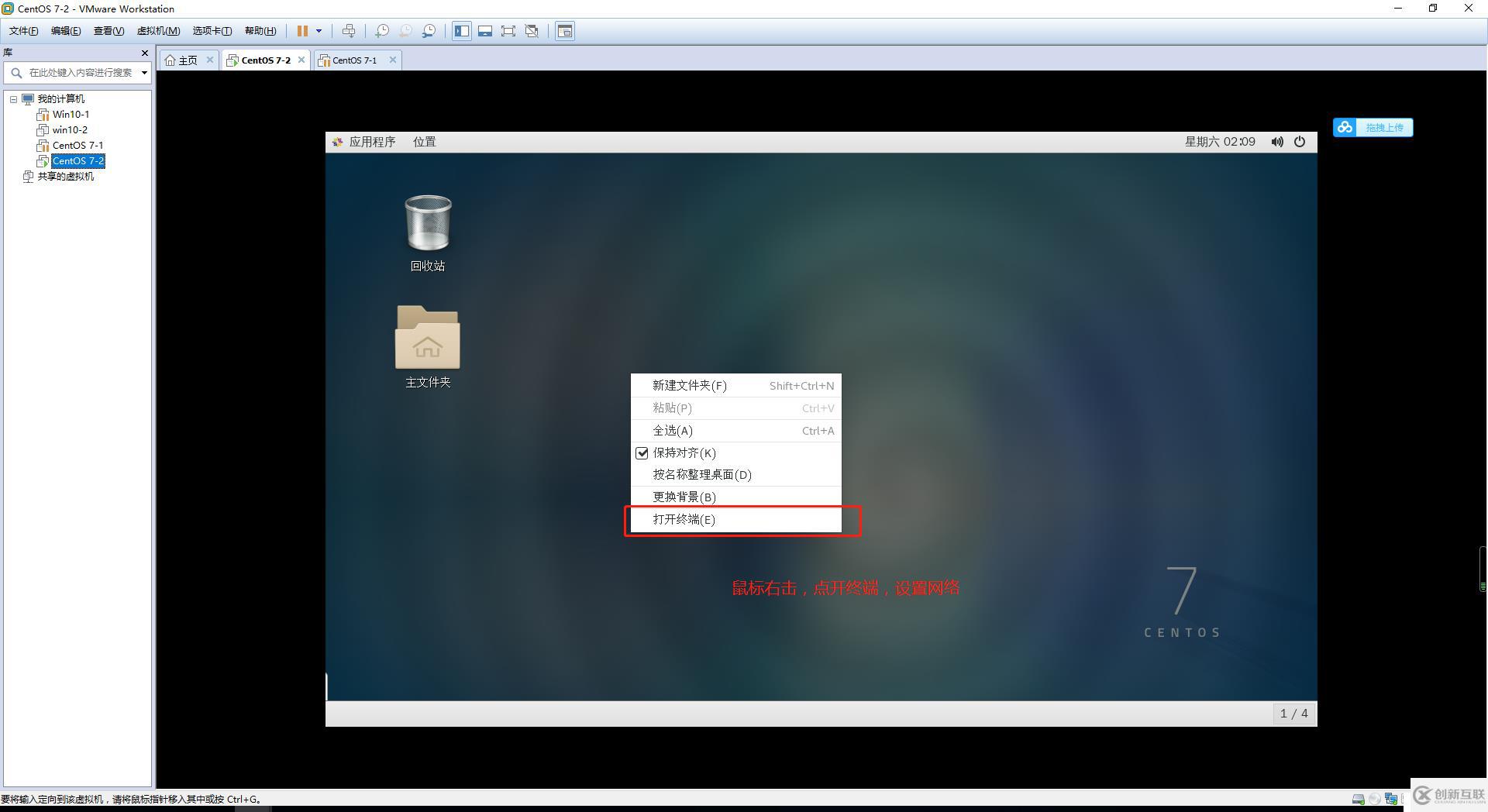Choose 打开终端(E) from context menu

[x=735, y=520]
